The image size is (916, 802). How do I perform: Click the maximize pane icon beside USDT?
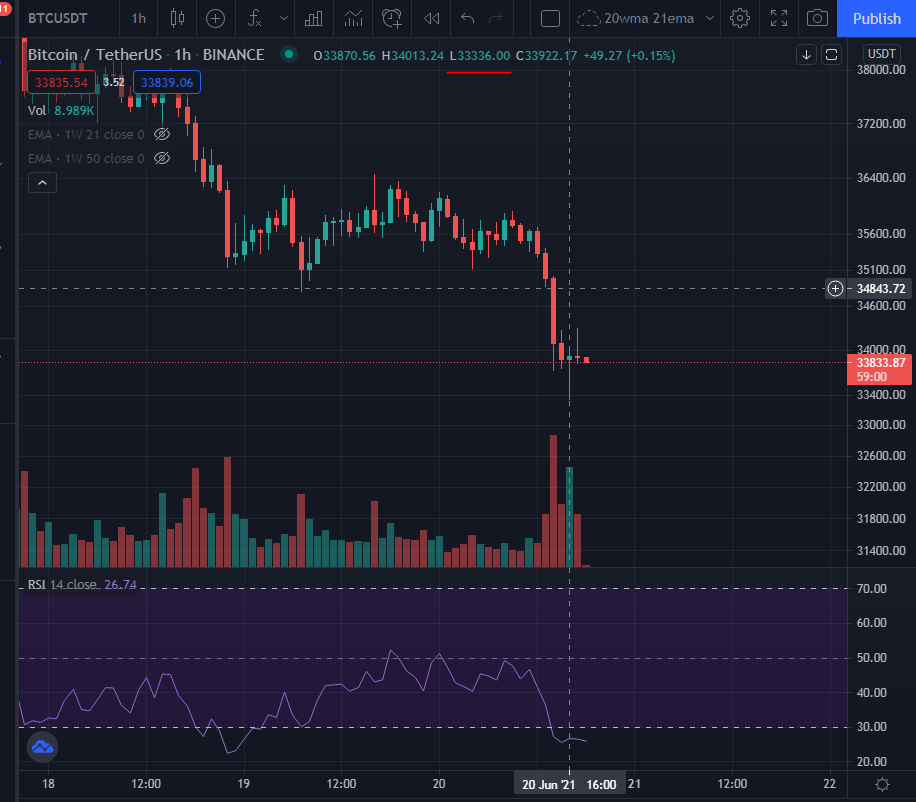coord(831,55)
